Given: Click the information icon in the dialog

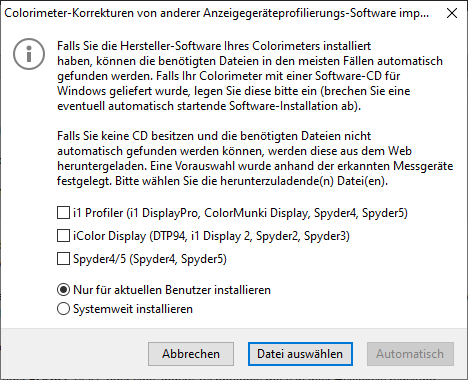Looking at the screenshot, I should tap(29, 54).
